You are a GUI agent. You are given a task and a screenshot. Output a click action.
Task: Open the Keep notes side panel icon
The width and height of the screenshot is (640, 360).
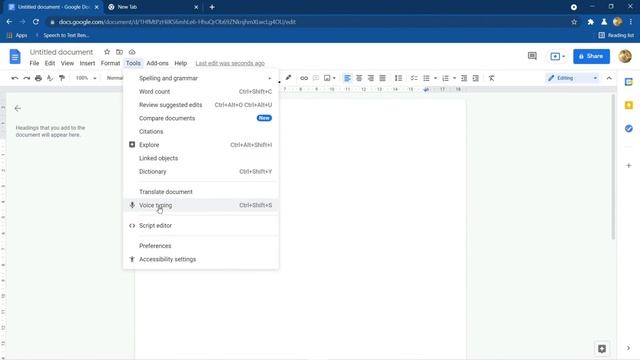629,105
